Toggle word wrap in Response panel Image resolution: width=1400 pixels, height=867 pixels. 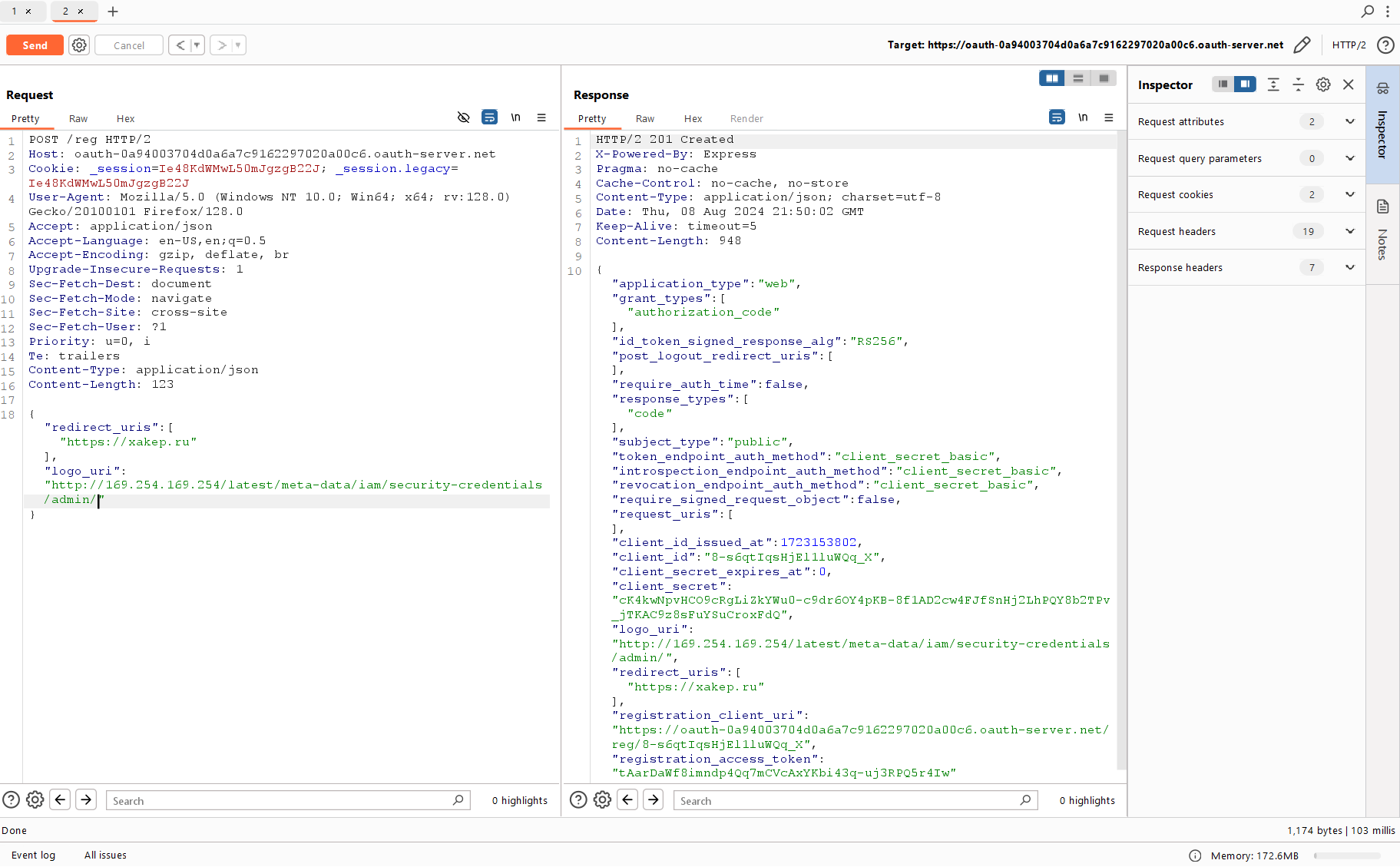[1057, 117]
